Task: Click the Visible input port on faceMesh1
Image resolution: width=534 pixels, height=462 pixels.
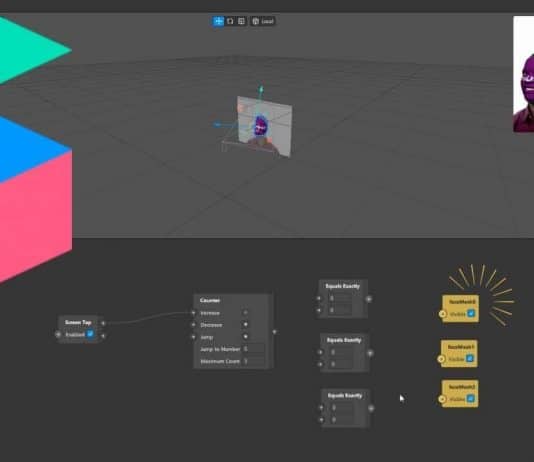Action: [x=441, y=359]
